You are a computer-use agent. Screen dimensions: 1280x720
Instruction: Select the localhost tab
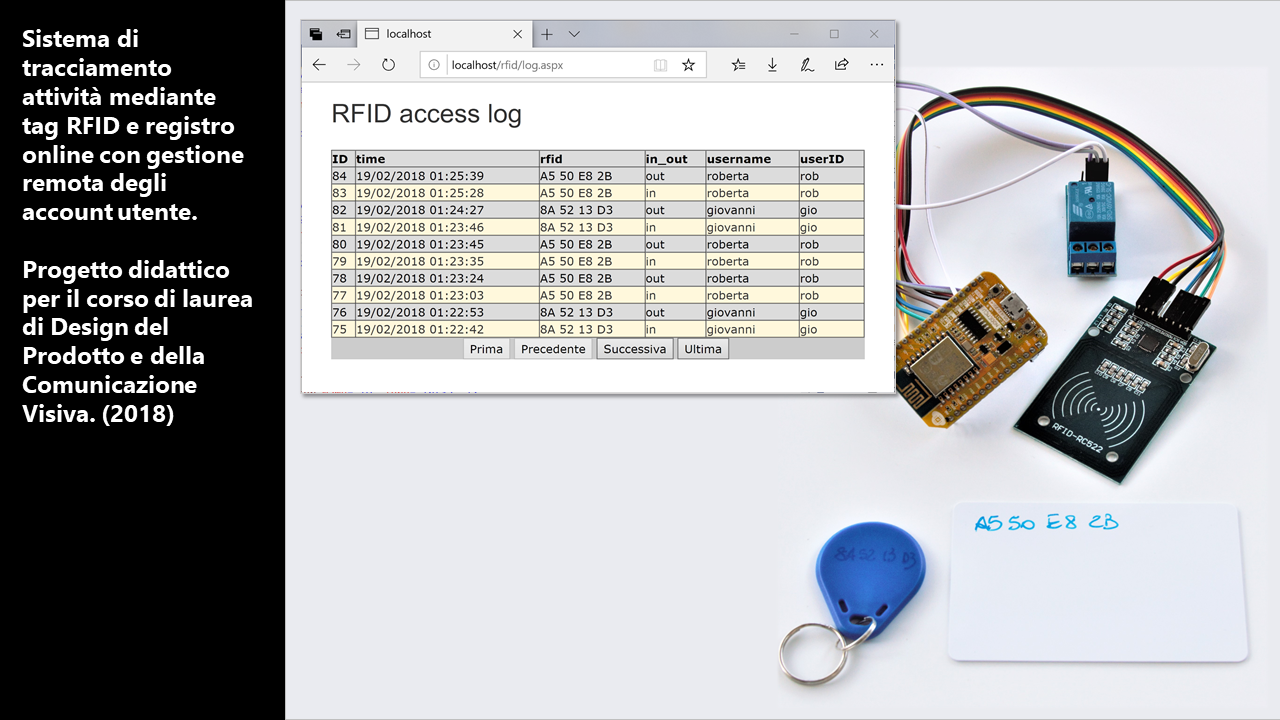(430, 34)
